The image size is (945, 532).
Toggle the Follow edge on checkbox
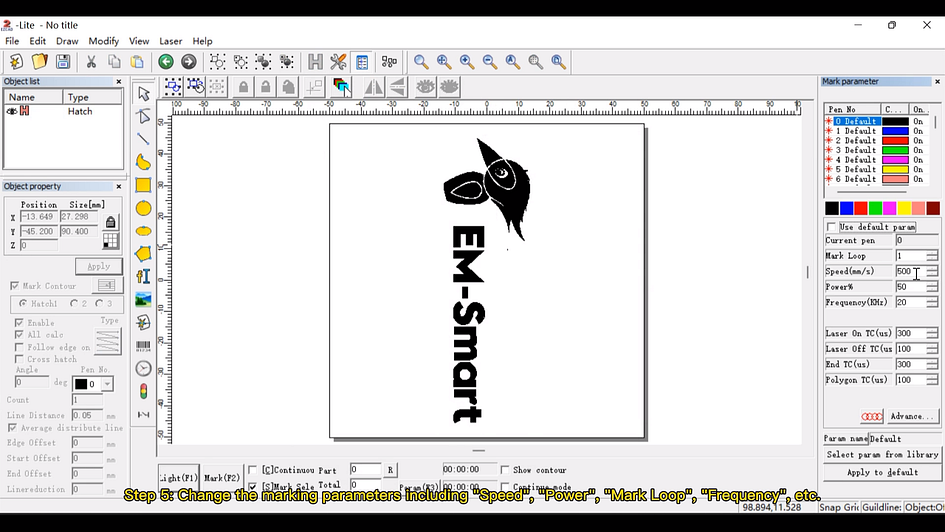(19, 347)
